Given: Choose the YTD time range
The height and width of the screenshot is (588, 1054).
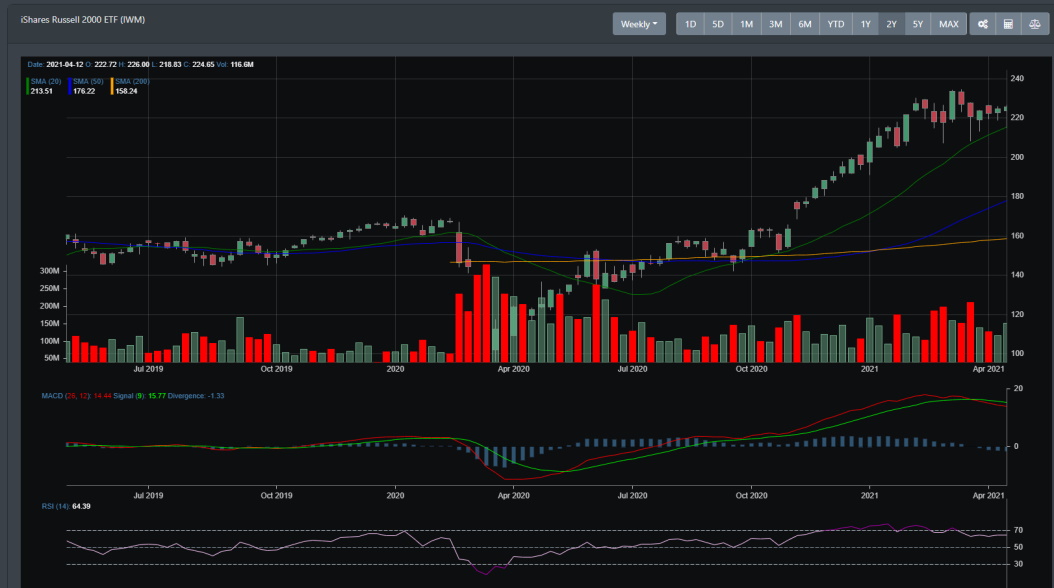Looking at the screenshot, I should point(836,24).
